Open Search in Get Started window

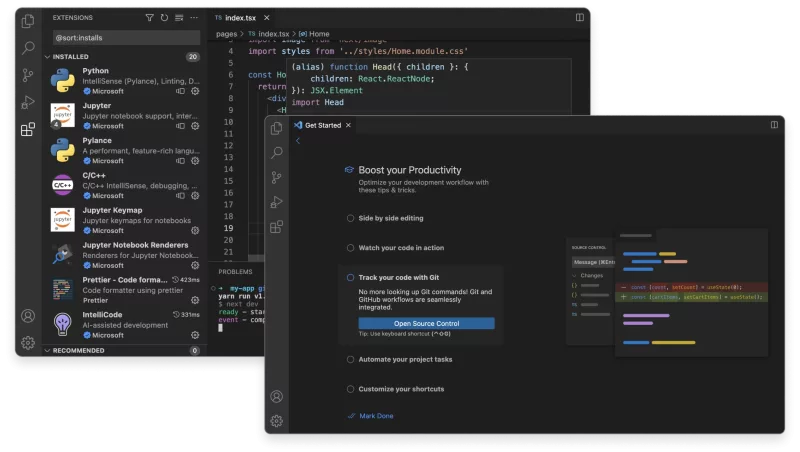pyautogui.click(x=277, y=153)
